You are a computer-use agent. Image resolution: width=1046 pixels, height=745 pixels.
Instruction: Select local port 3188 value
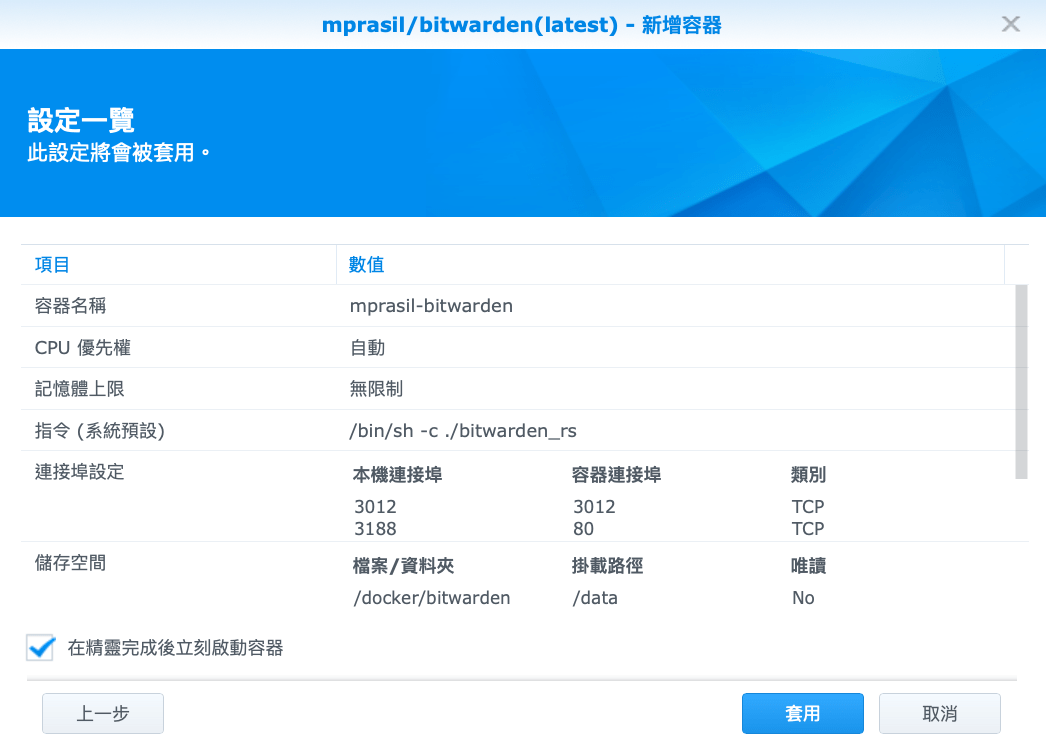click(376, 529)
